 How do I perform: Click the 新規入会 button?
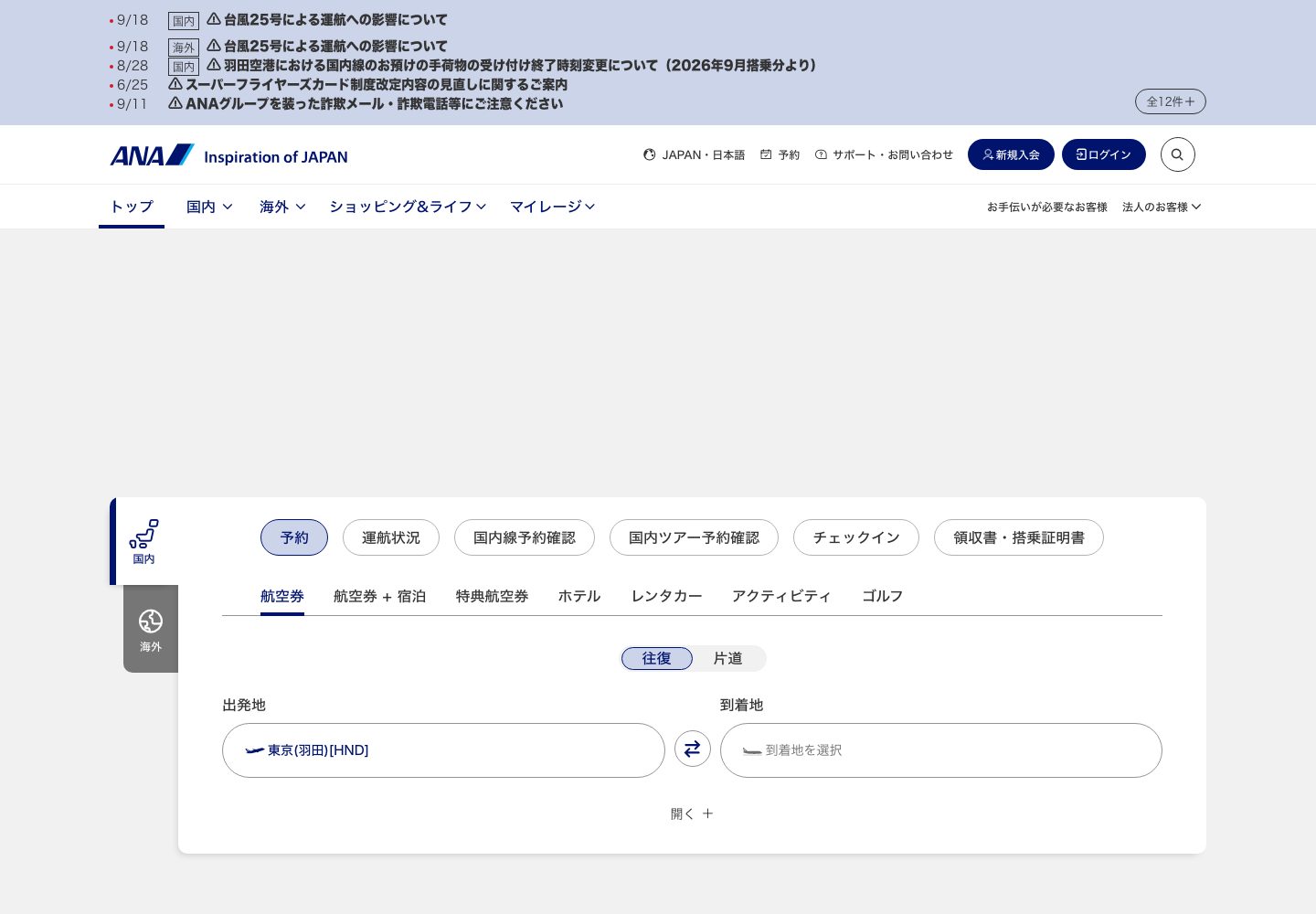pos(1011,154)
